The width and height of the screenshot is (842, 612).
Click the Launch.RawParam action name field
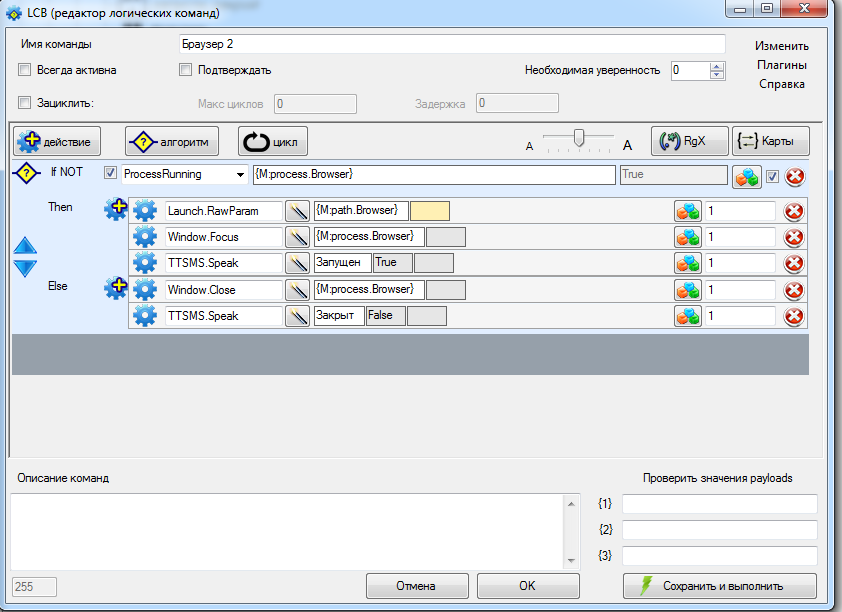(223, 211)
